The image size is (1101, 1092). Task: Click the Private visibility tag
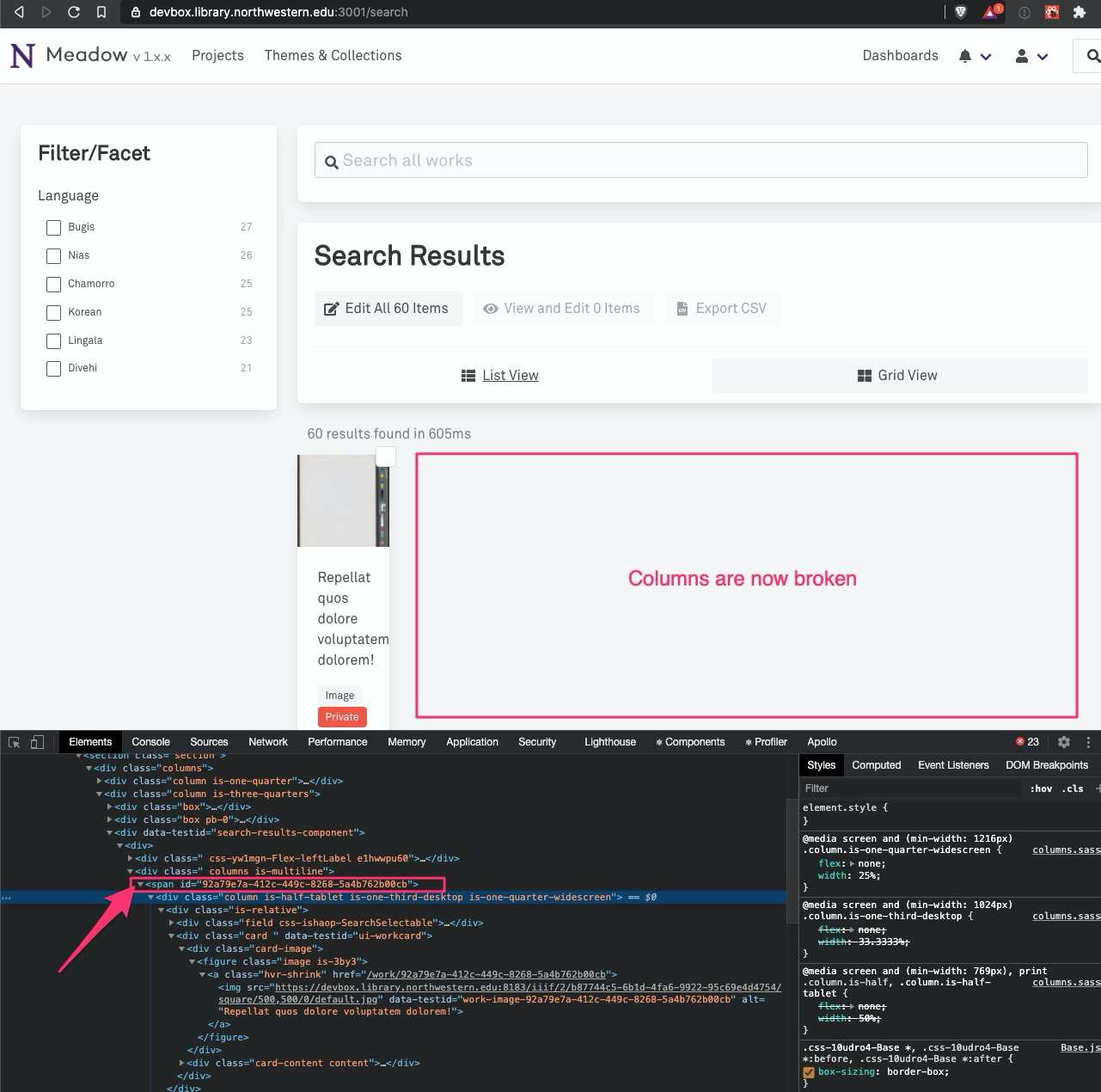342,717
